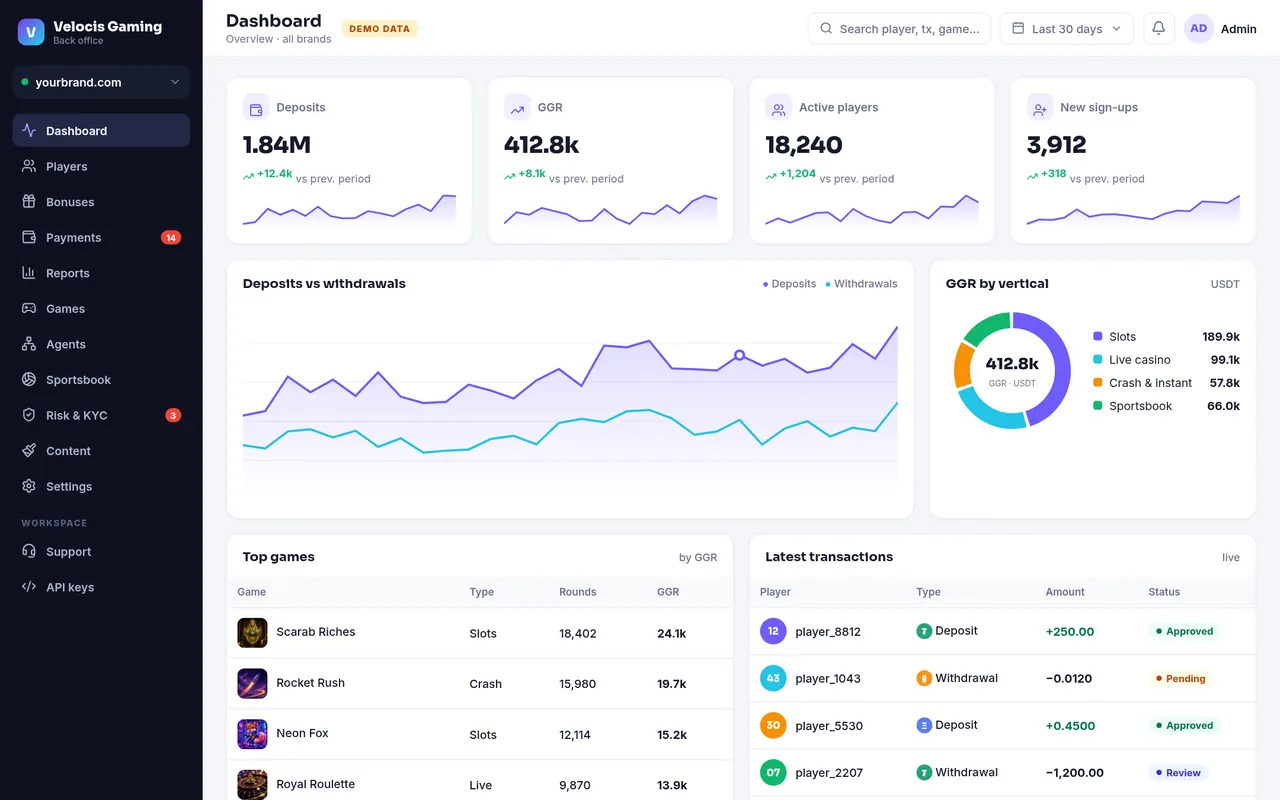
Task: Click the Slots purple legend swatch
Action: (1098, 337)
